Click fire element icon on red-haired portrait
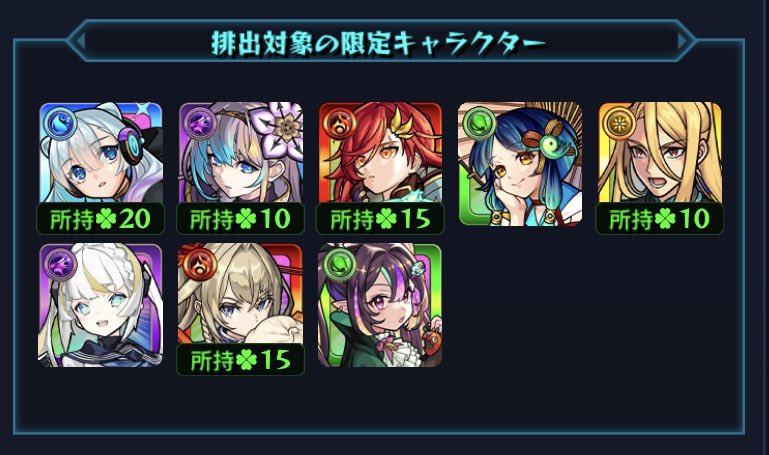Screen dimensions: 769x455 (x=340, y=124)
